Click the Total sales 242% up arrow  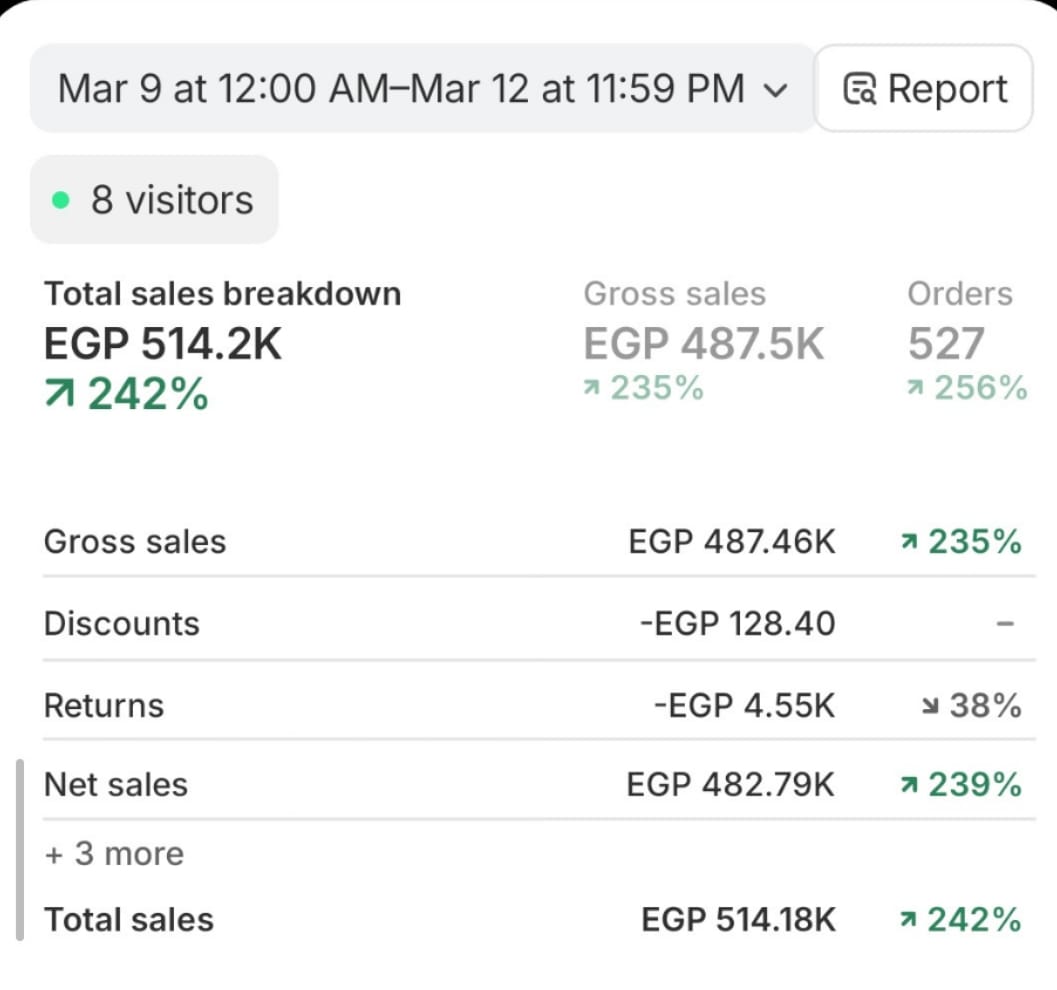(x=60, y=396)
